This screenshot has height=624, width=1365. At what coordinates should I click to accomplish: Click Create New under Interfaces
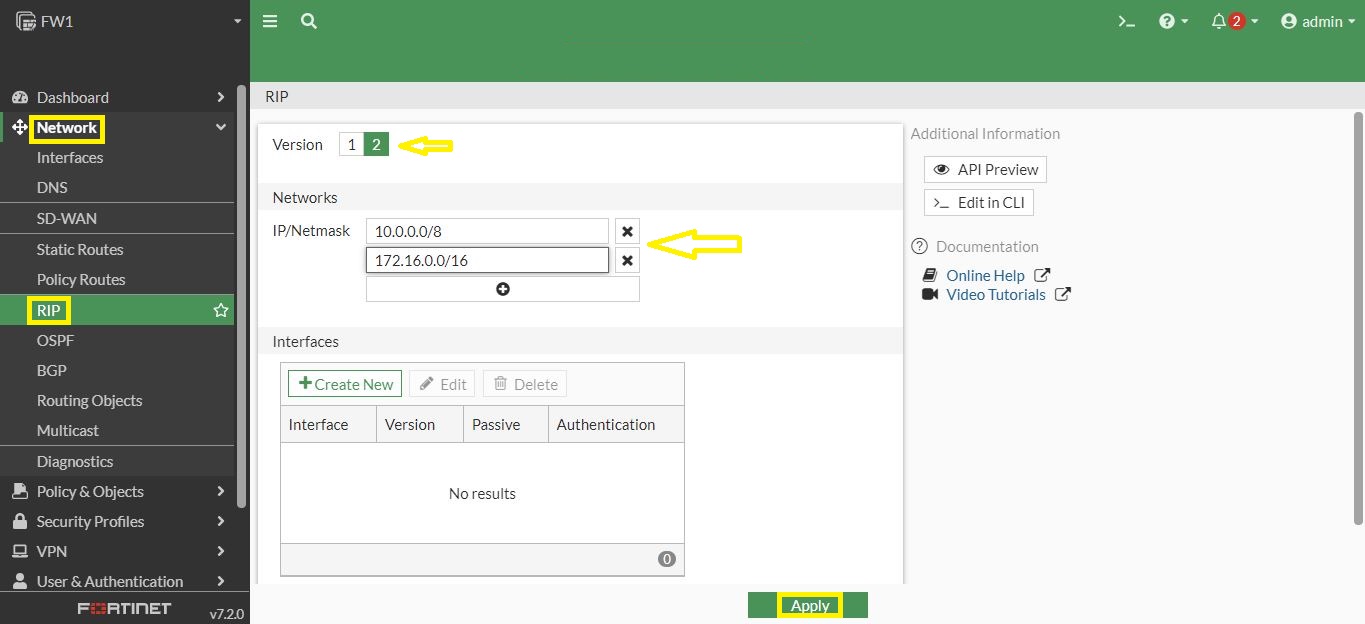pos(344,383)
